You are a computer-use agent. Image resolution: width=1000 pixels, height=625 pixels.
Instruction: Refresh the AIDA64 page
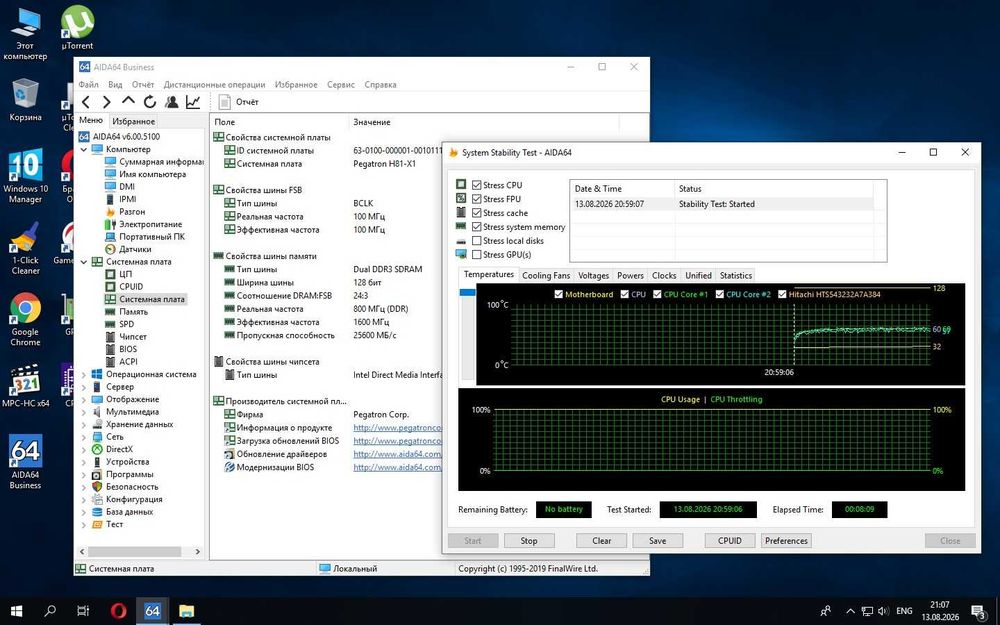[150, 102]
